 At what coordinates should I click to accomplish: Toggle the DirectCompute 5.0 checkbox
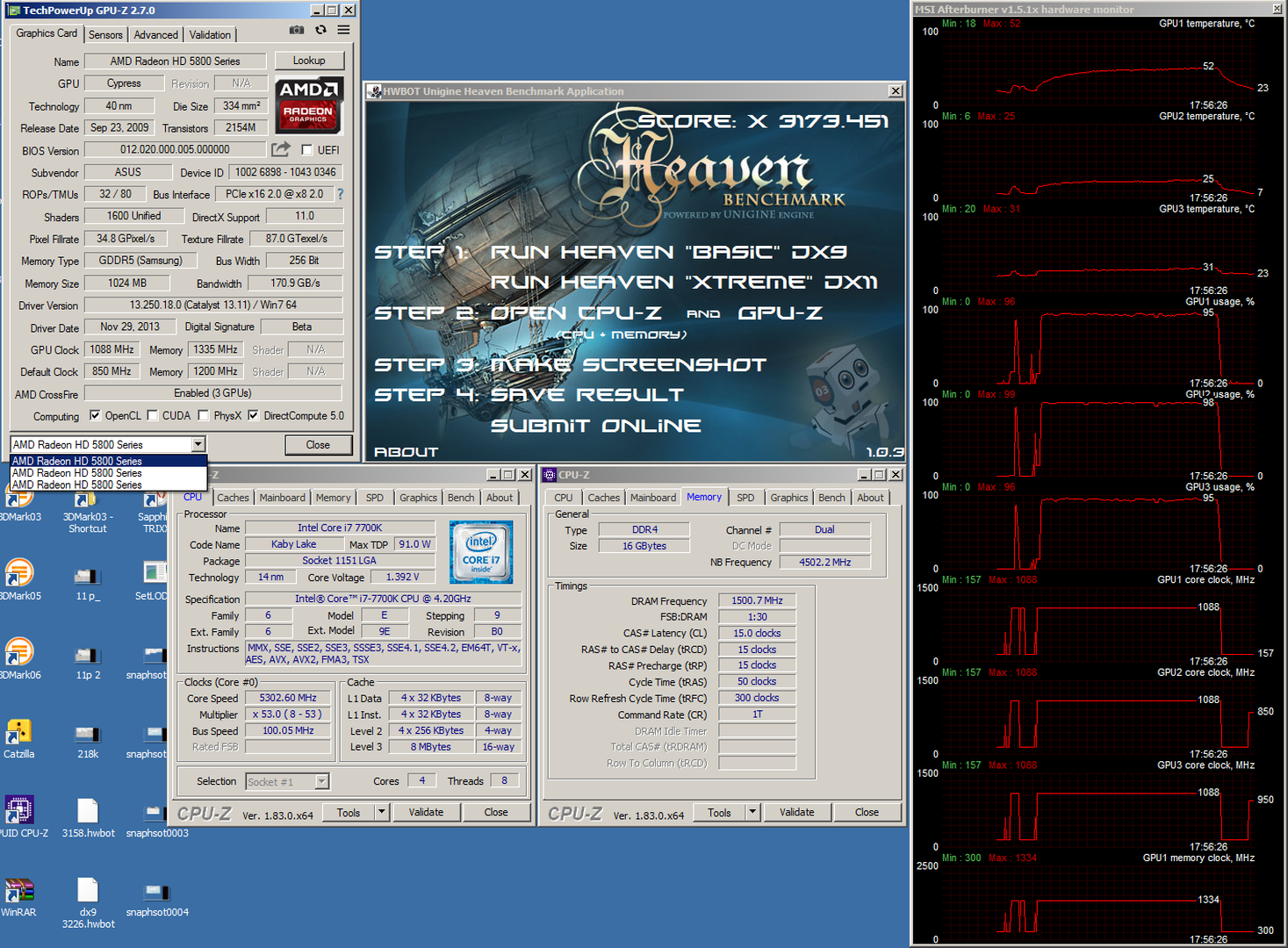(253, 415)
